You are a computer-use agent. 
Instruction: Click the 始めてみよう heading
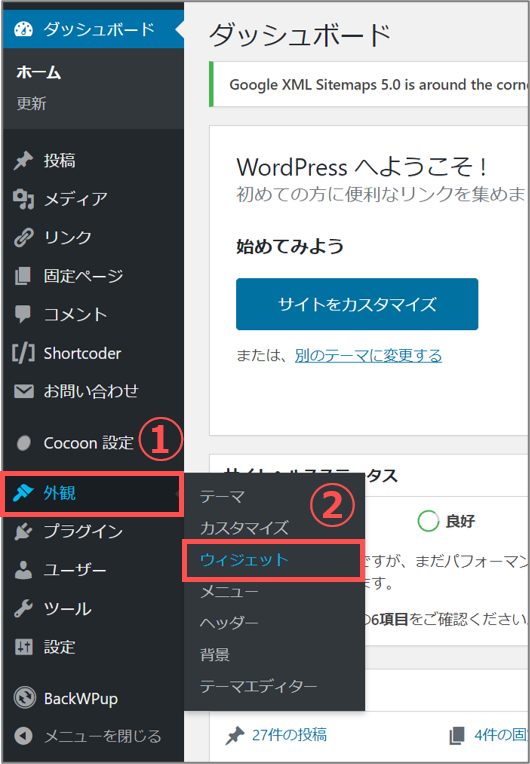290,246
